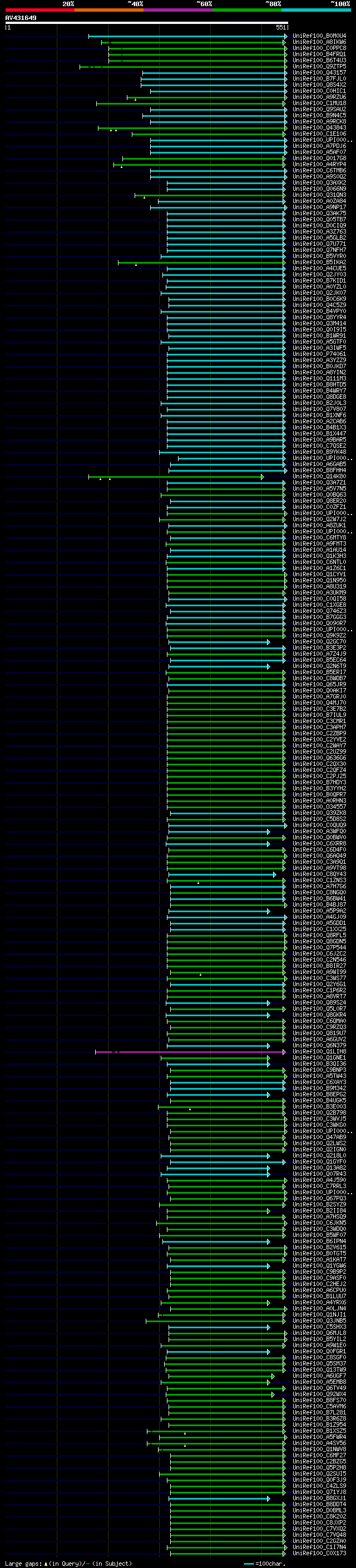This screenshot has width=356, height=1568.
Task: Select label UniRef100_A6UGF7
Action: pos(319,1376)
